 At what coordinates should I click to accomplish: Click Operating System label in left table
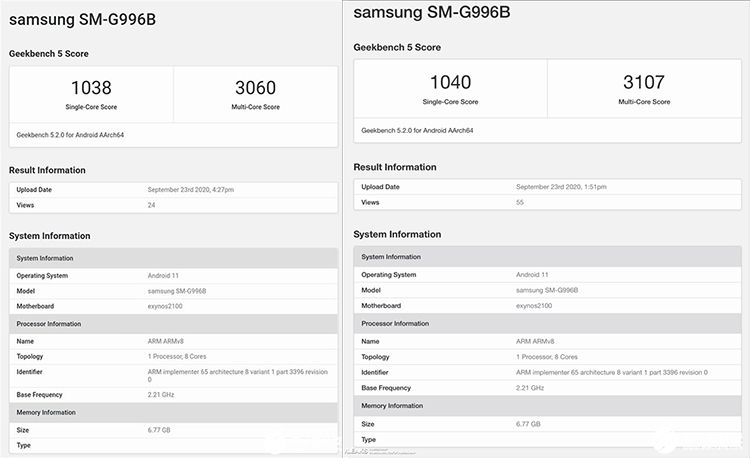click(x=42, y=276)
